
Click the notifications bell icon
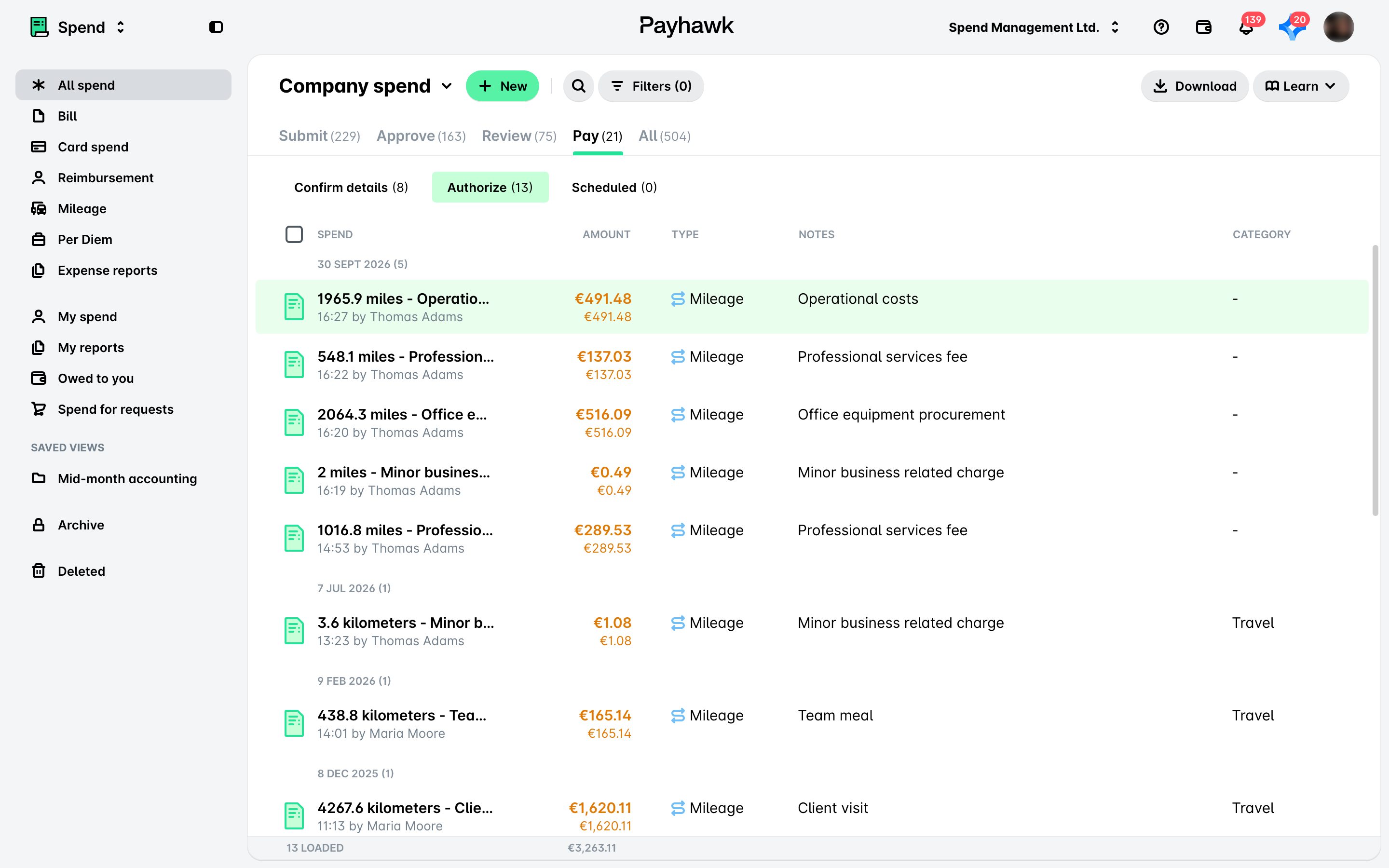[x=1245, y=27]
